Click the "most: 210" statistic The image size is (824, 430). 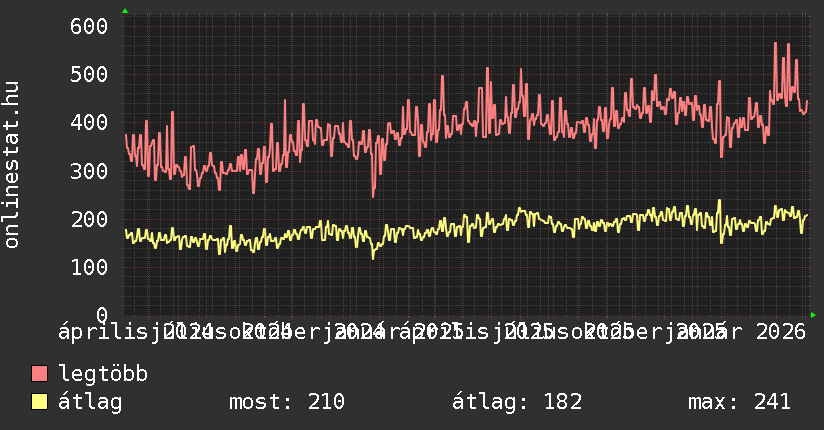[287, 402]
